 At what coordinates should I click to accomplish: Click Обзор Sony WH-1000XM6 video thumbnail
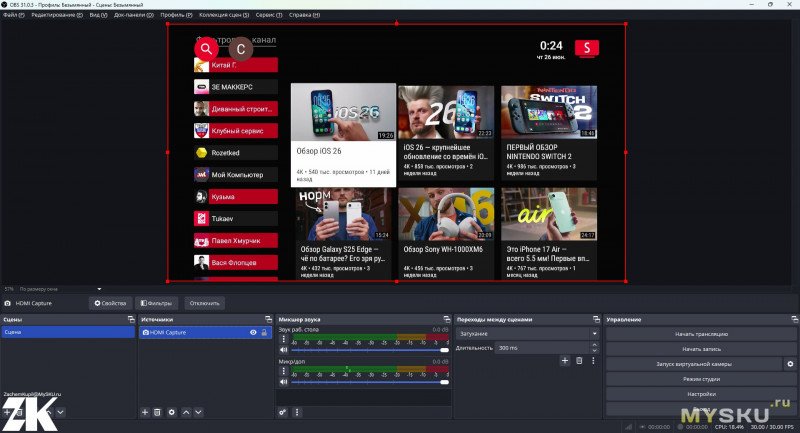click(x=446, y=214)
